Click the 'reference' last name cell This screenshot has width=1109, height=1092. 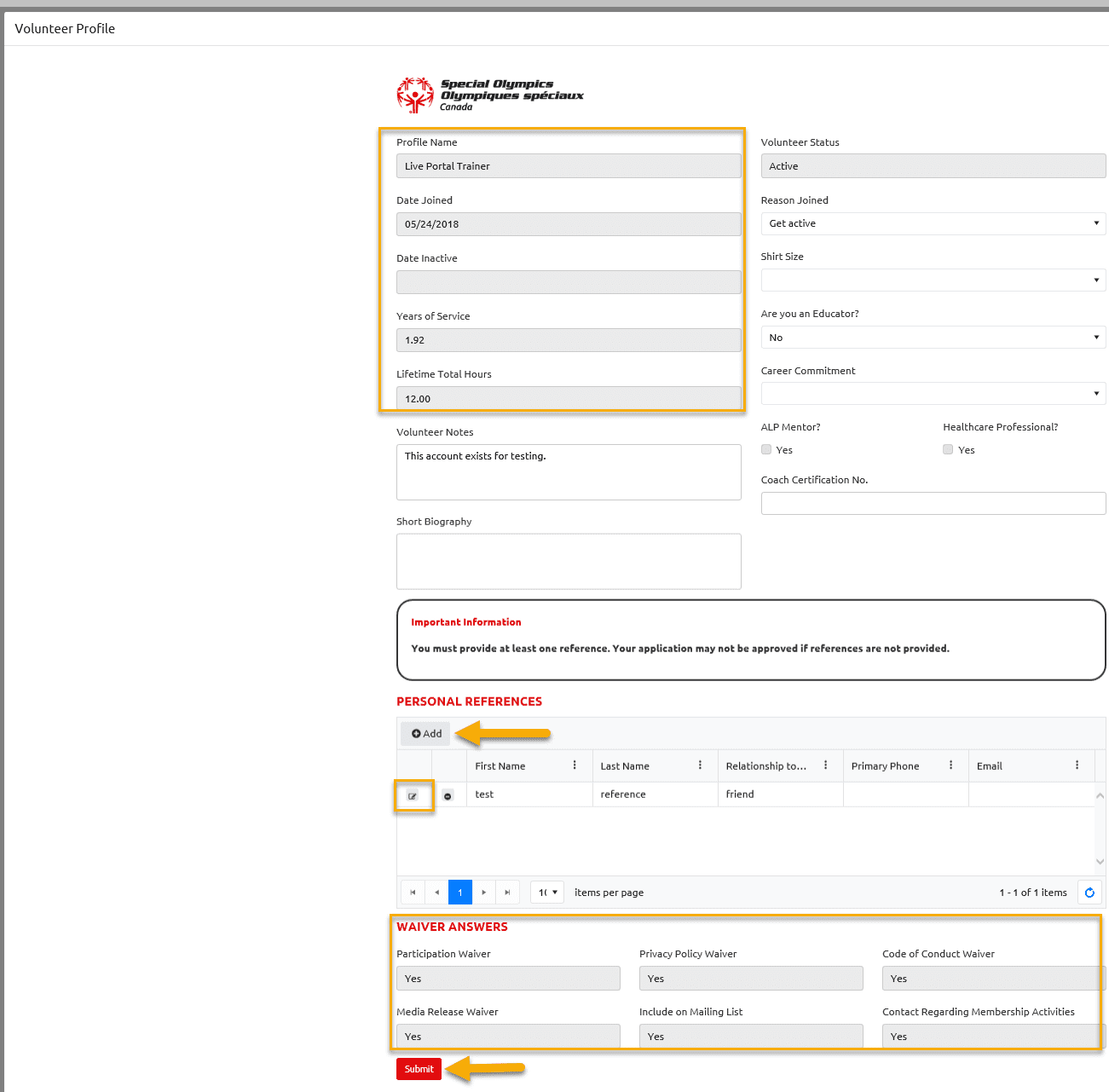655,794
